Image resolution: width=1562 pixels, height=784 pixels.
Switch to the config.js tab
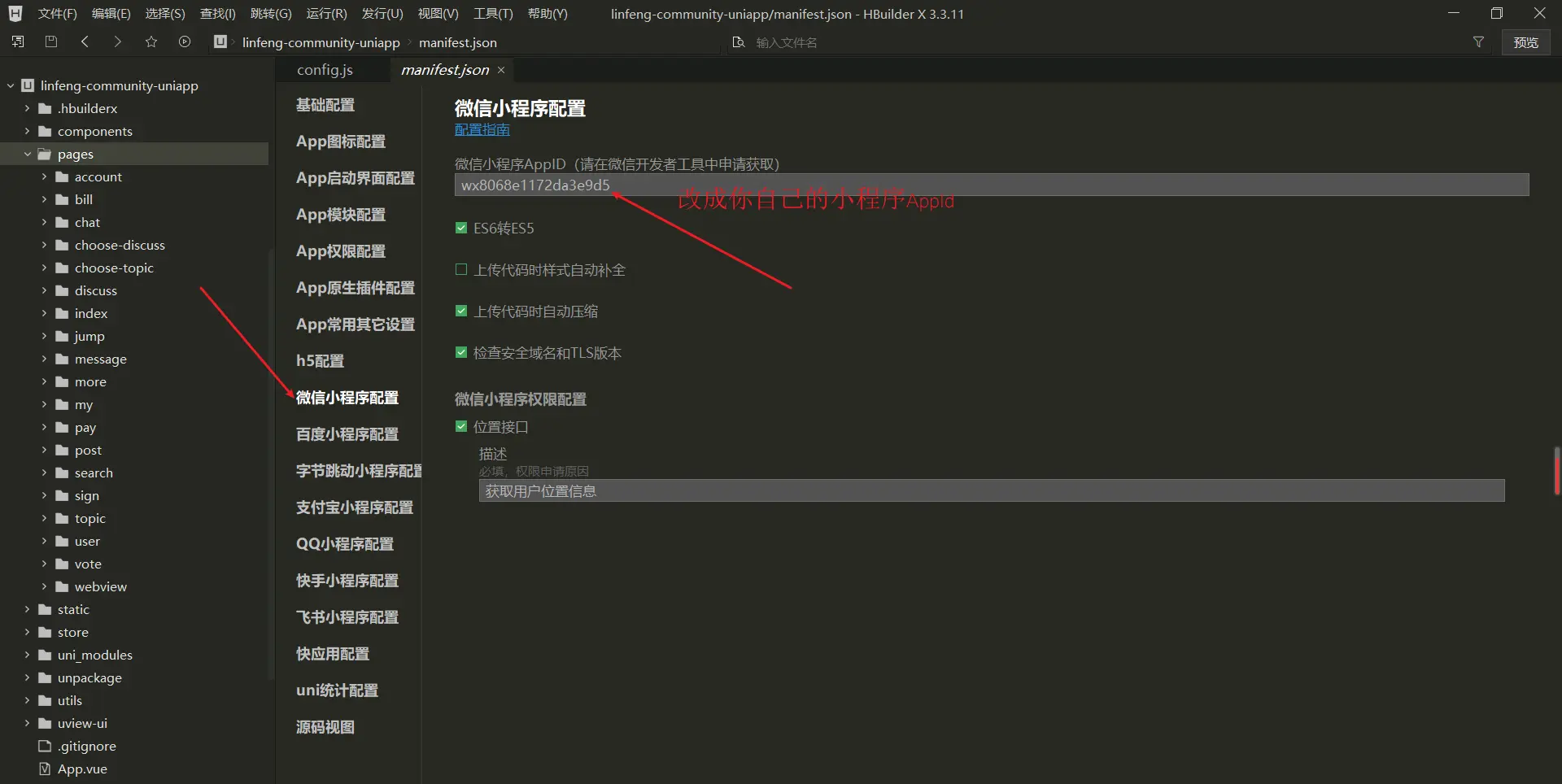325,70
